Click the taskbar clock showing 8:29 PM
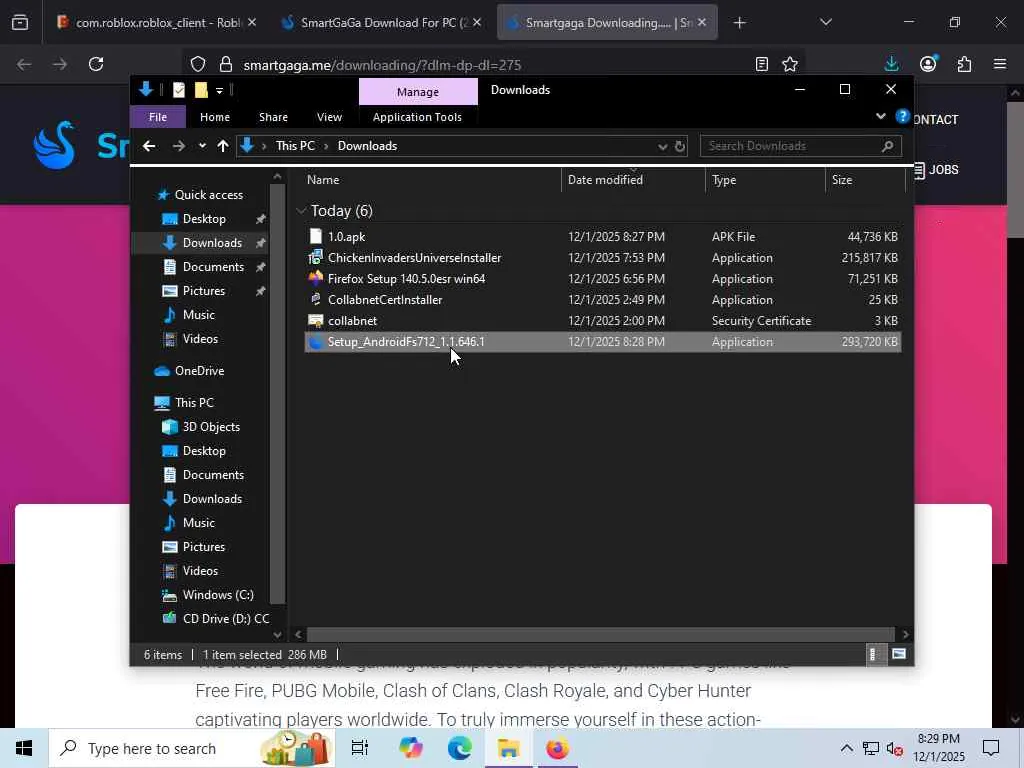 938,748
